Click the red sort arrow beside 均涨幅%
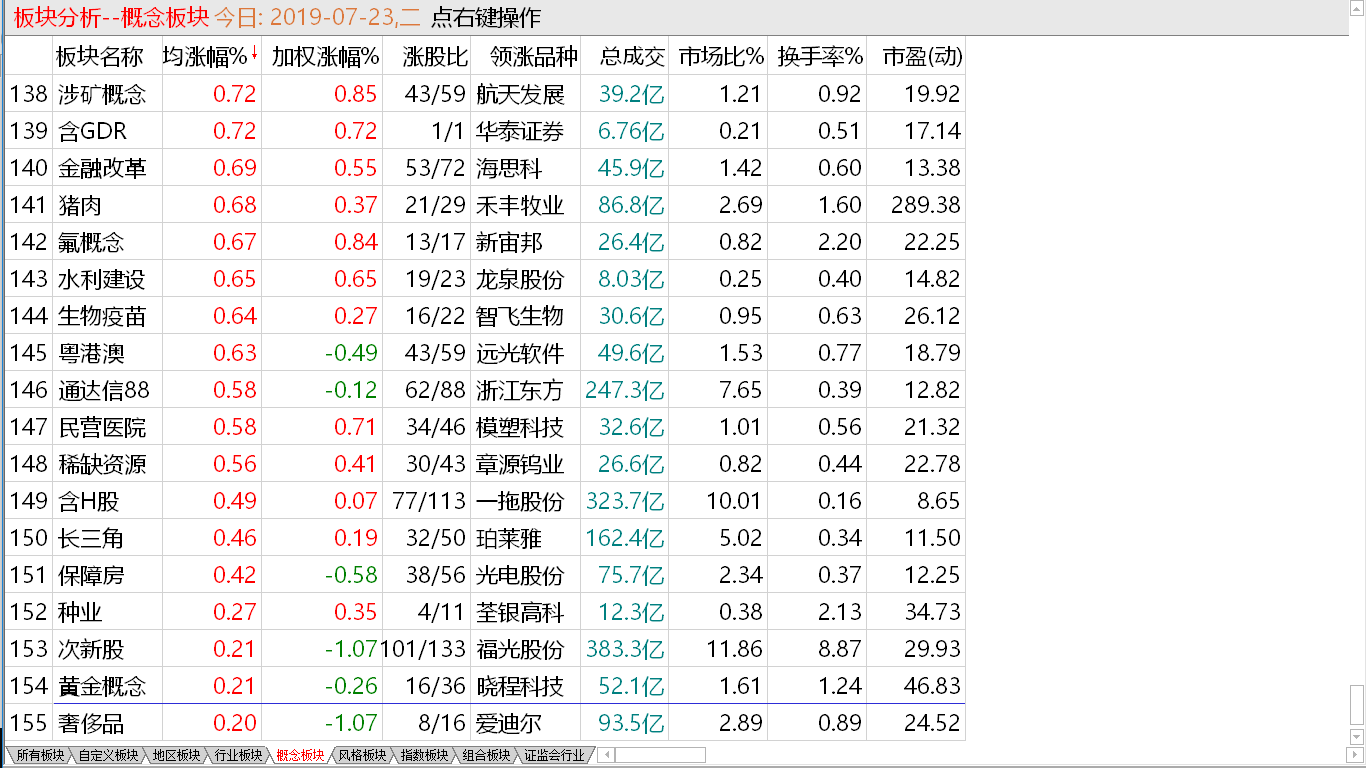 pyautogui.click(x=254, y=54)
